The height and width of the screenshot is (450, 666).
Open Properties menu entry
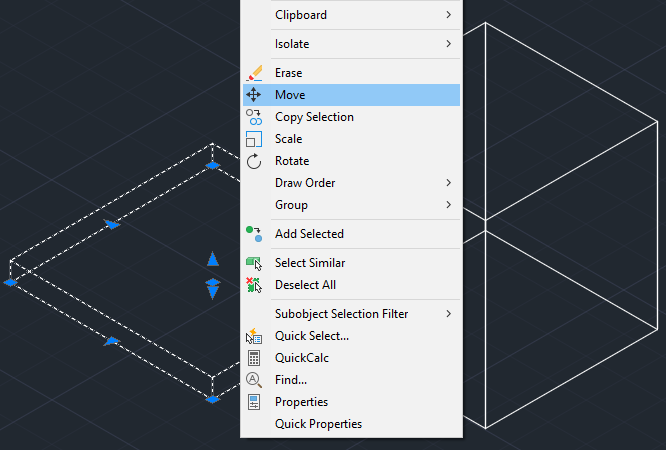point(351,402)
